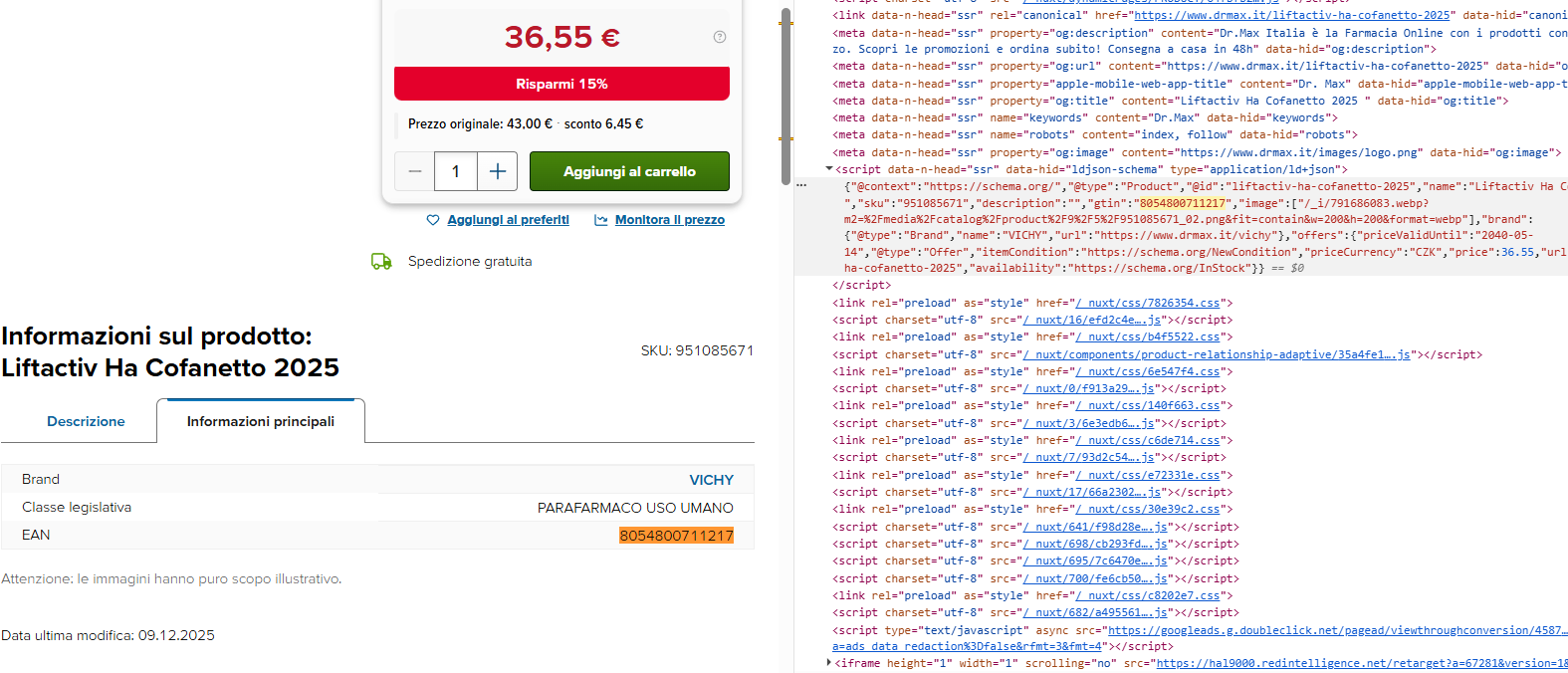Open _nuxt/698/cb293fd….js script link
Screen dimensions: 1568x673
1095,544
